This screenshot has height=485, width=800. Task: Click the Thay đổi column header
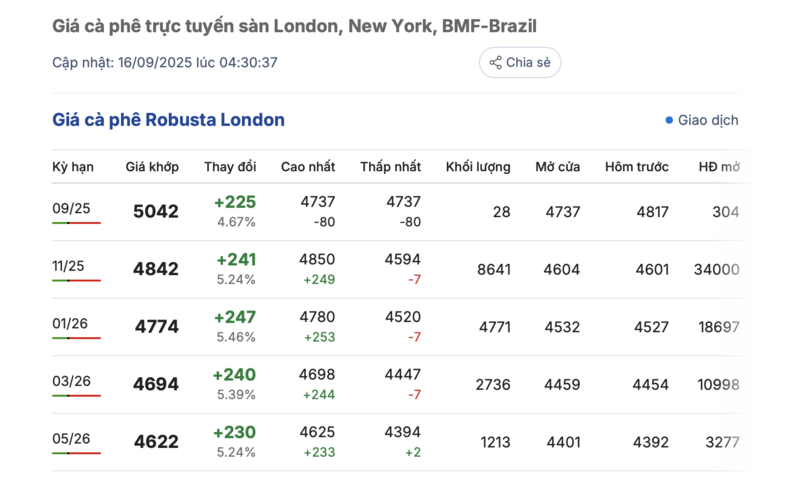coord(230,167)
